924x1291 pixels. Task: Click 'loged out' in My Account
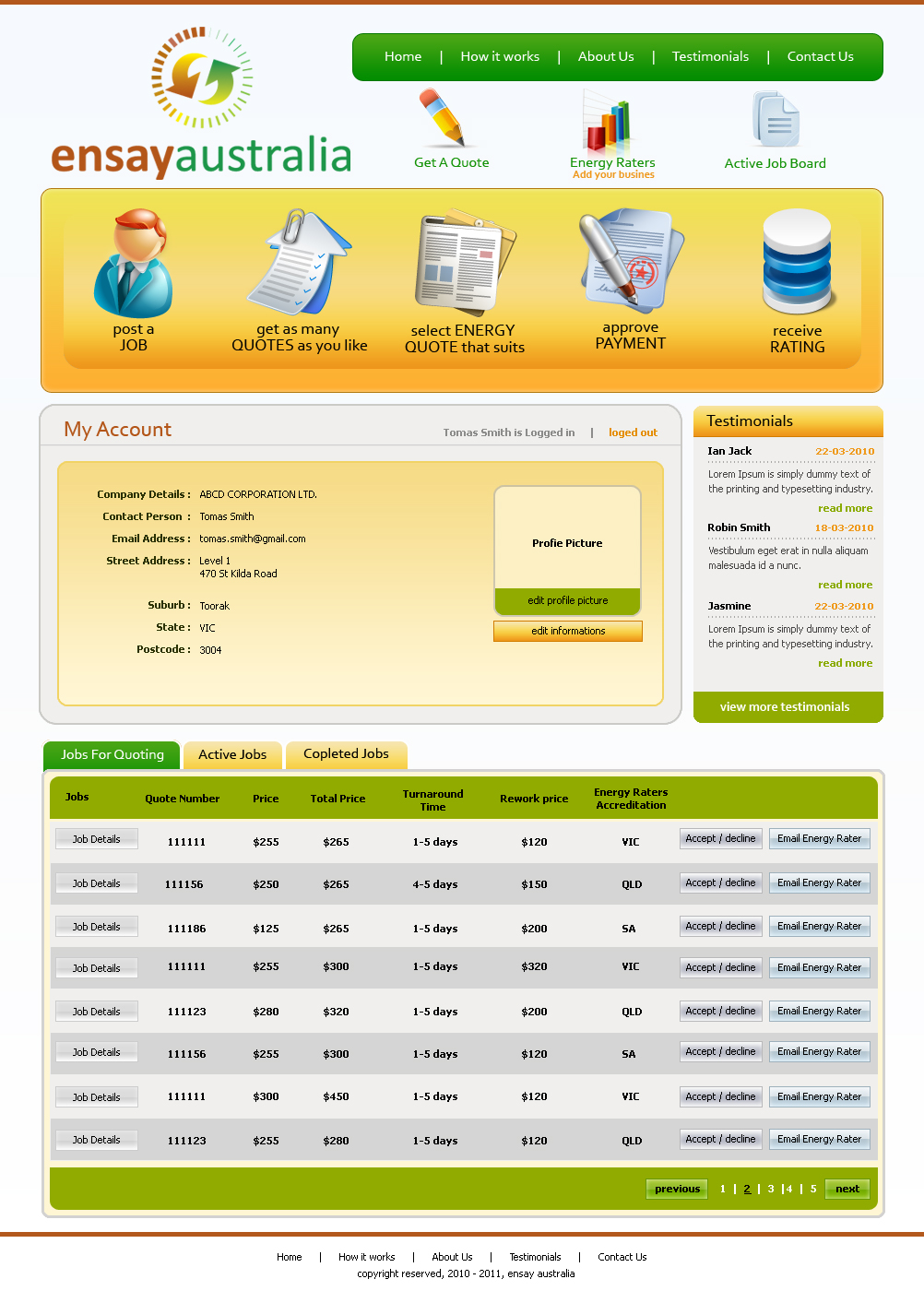[x=633, y=432]
